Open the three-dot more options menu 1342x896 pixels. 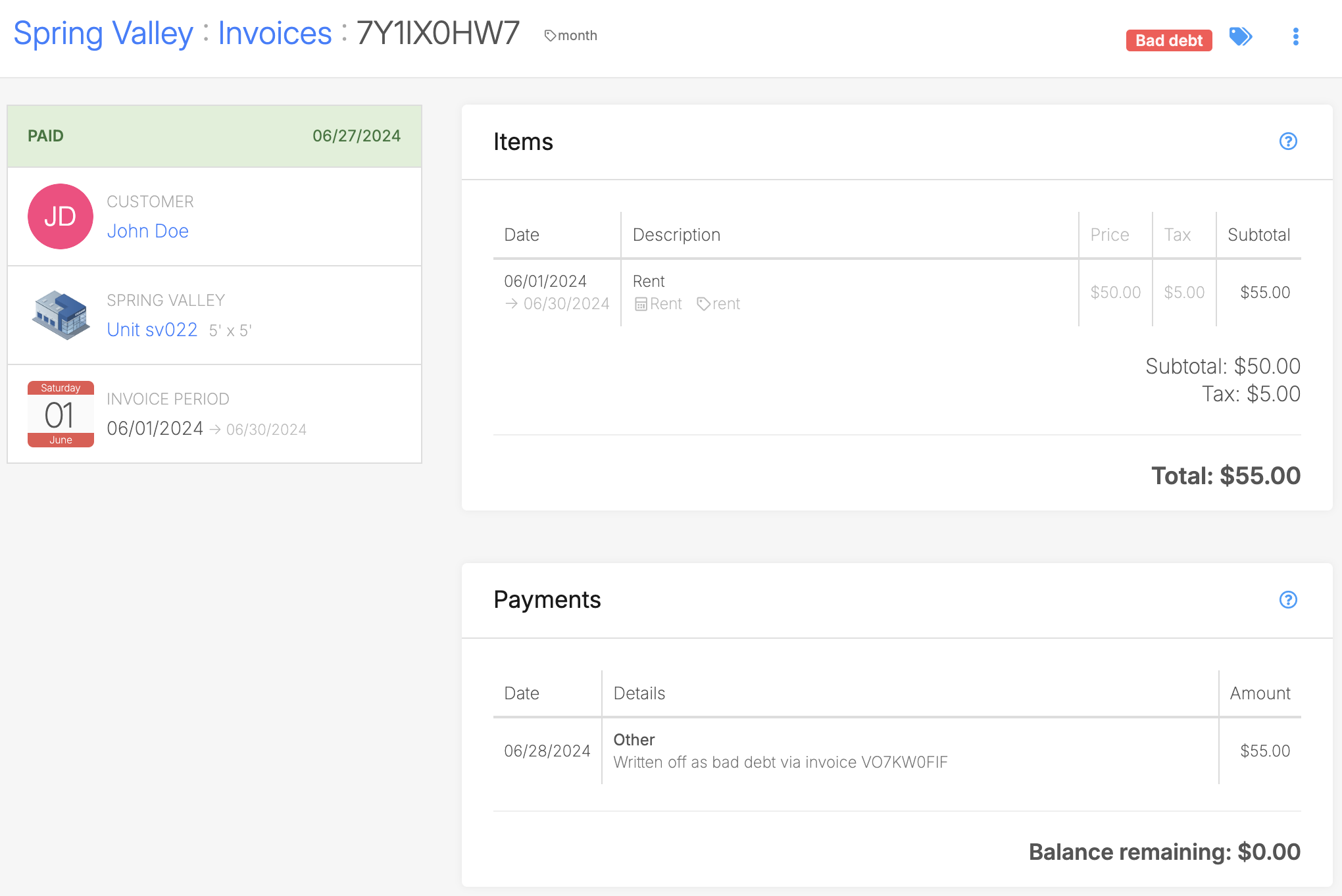tap(1295, 37)
